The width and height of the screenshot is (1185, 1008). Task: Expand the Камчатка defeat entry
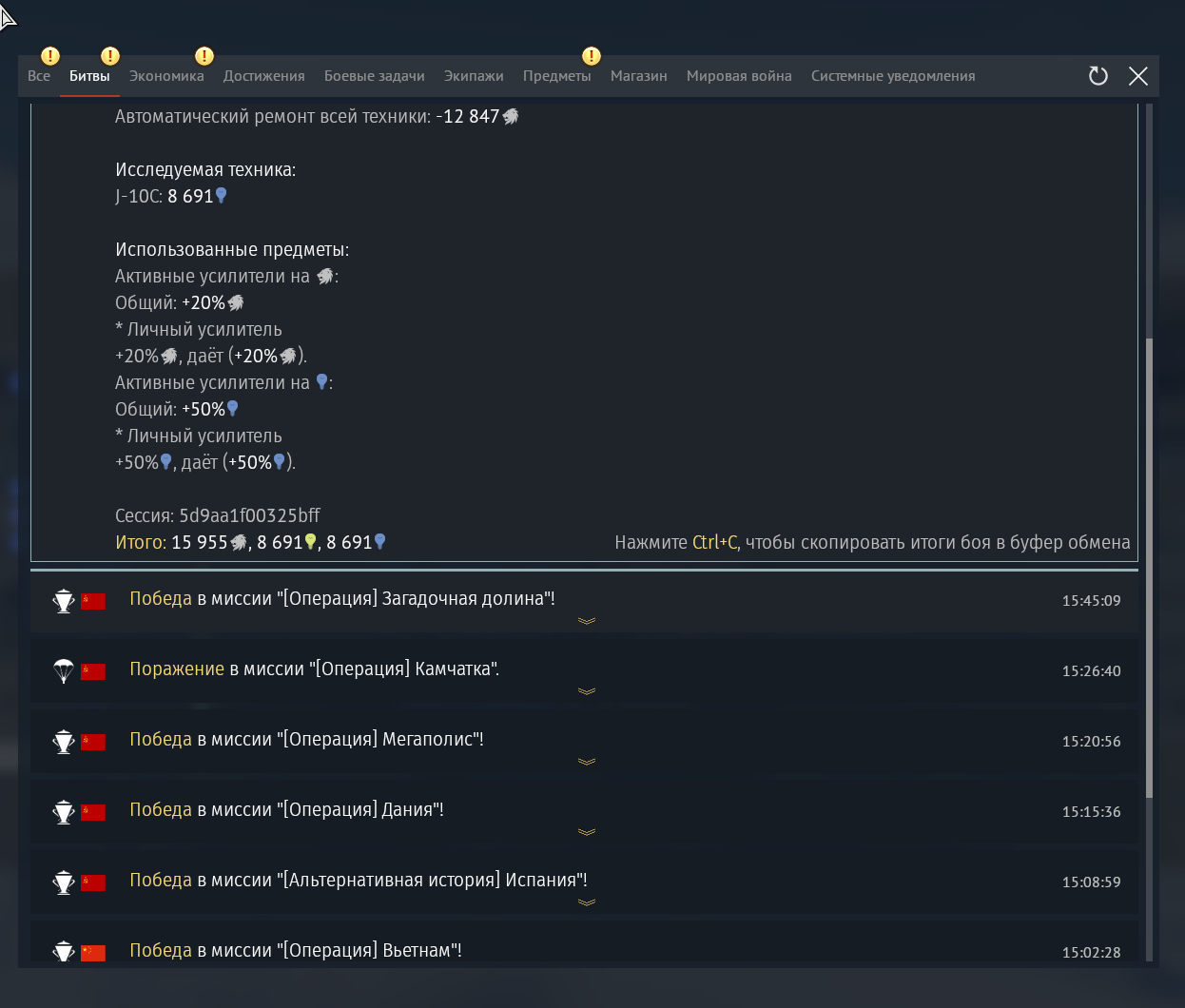[x=587, y=691]
